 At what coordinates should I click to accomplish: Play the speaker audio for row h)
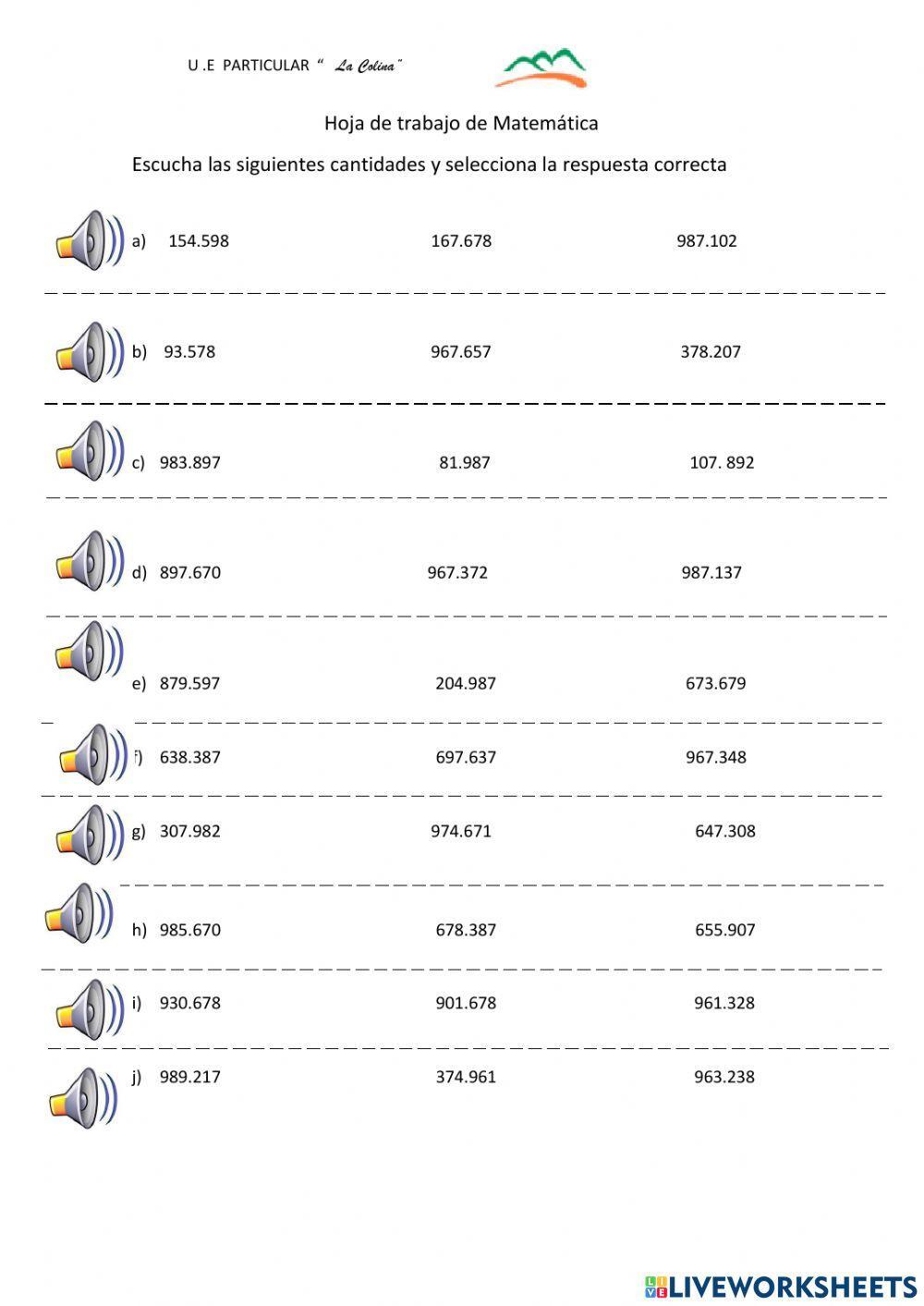point(79,913)
